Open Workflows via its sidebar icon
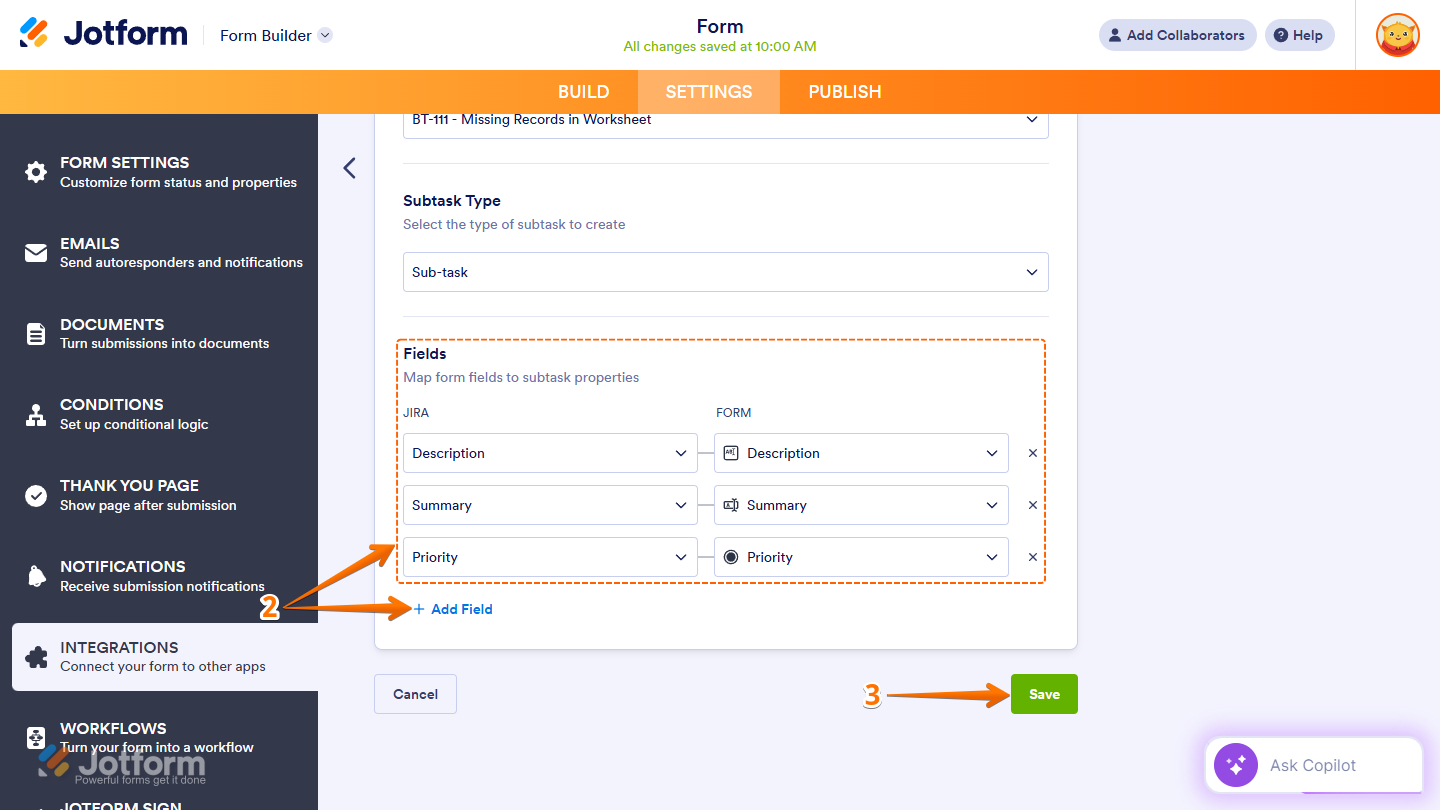 [35, 737]
